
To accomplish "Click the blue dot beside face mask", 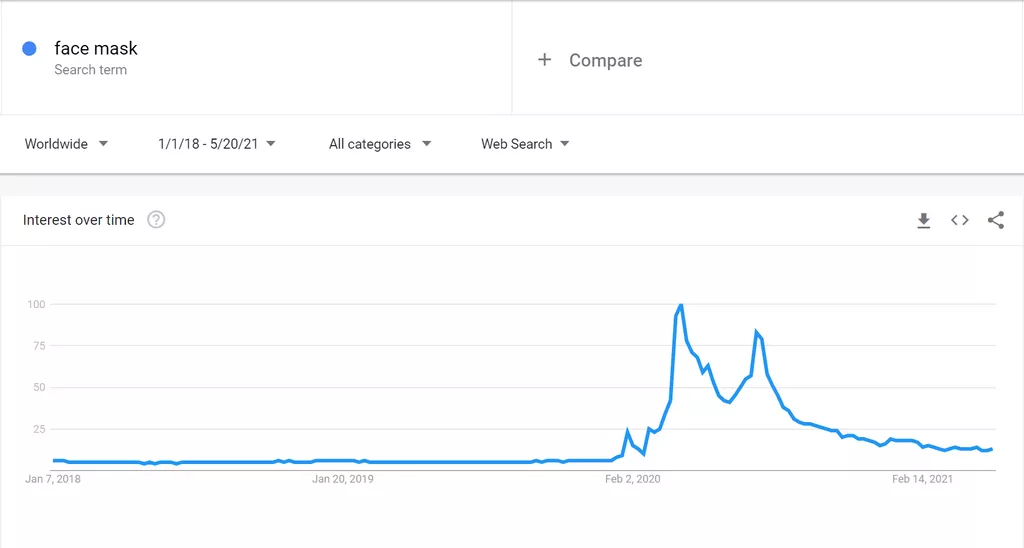I will pos(29,48).
